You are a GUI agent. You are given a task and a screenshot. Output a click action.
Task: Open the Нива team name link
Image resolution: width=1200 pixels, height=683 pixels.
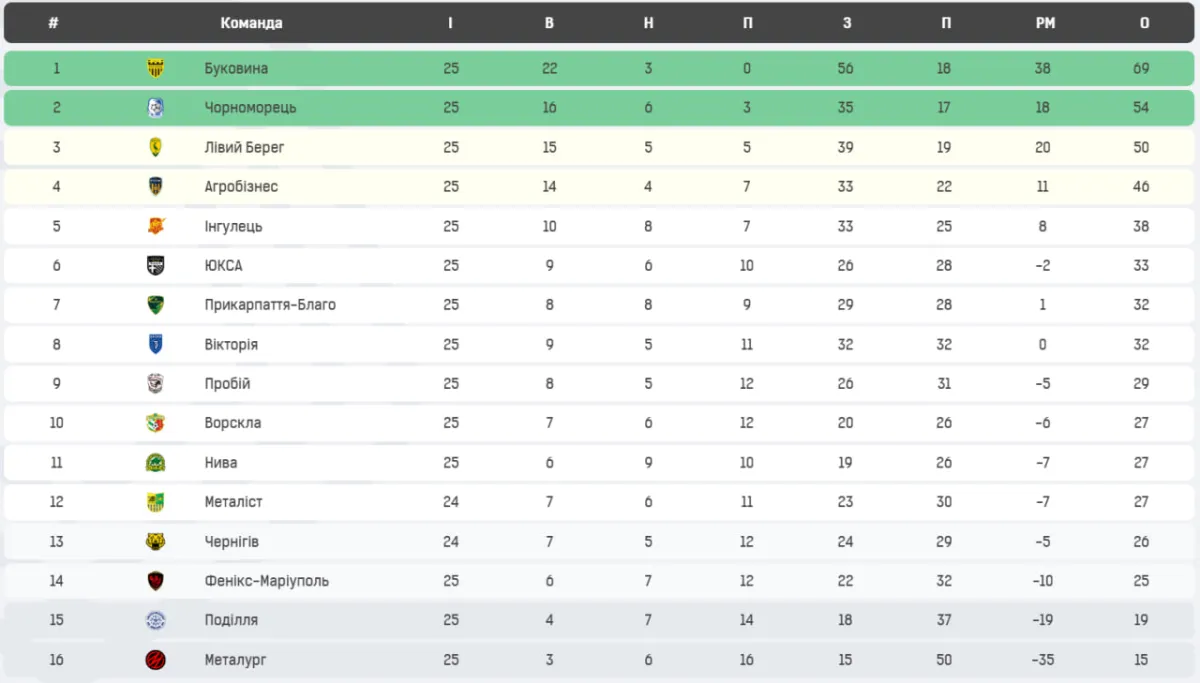pos(221,463)
